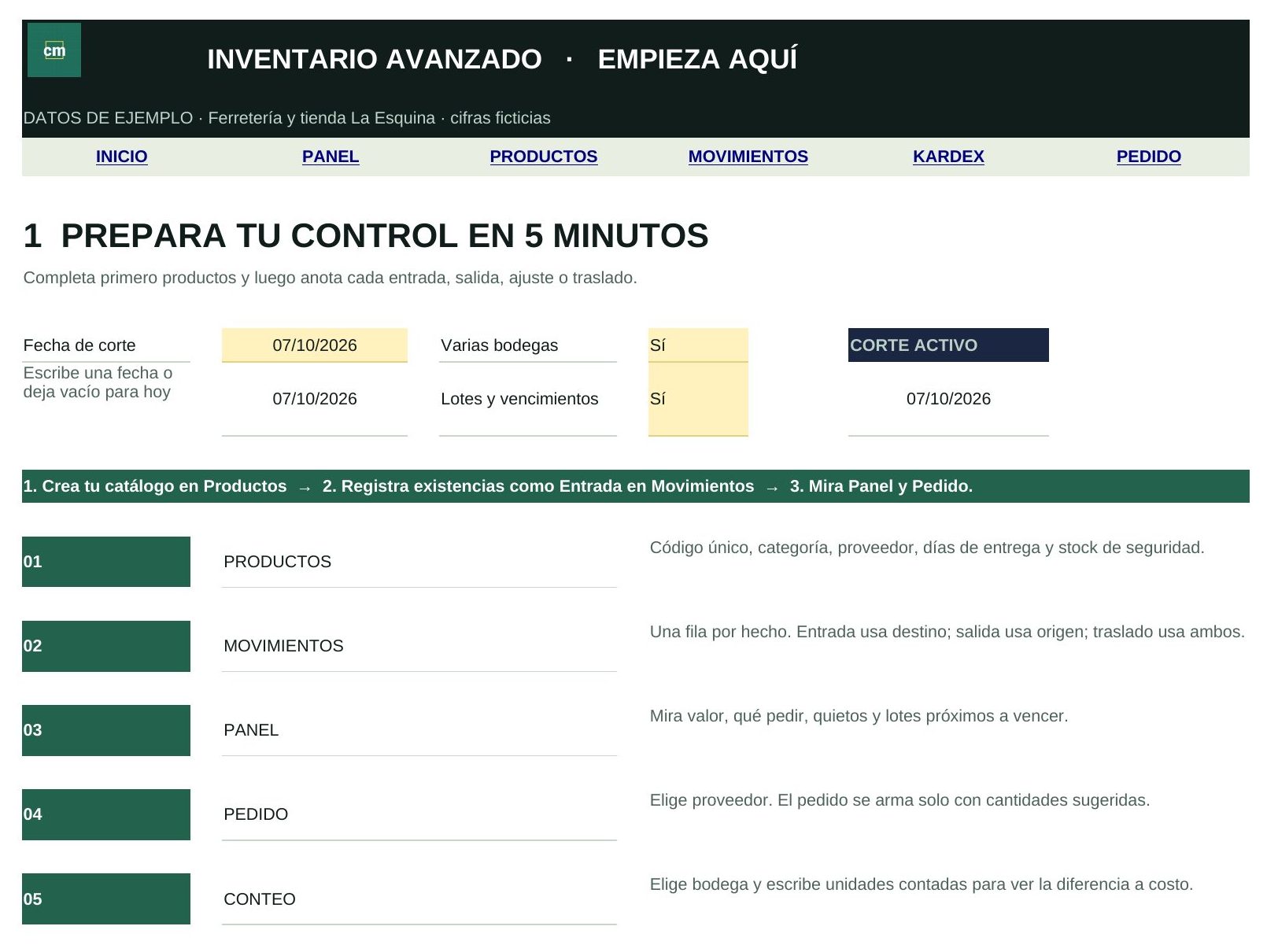Select the PEDIDO step row label
Image resolution: width=1267 pixels, height=952 pixels.
tap(256, 814)
